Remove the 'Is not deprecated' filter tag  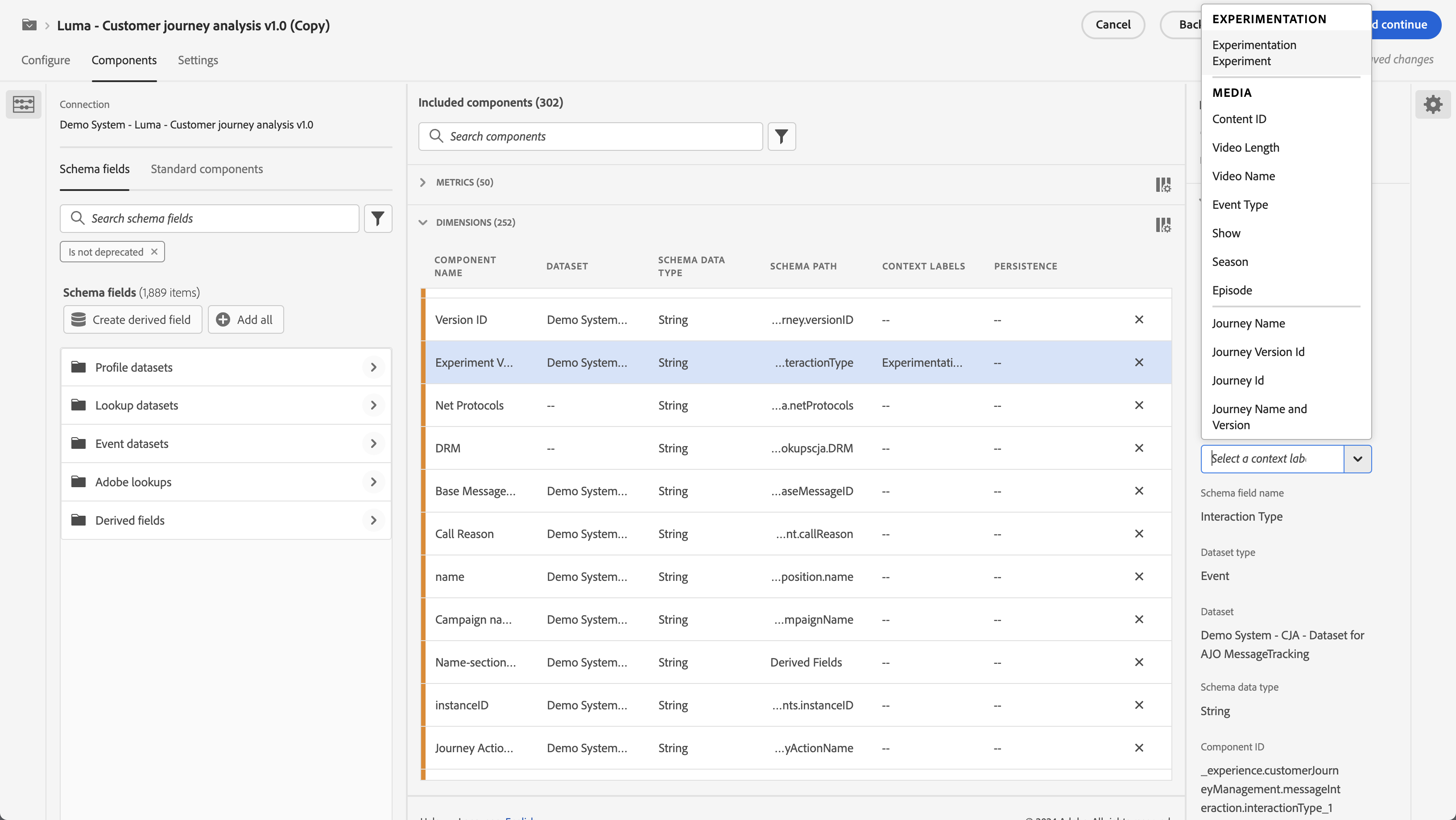coord(154,252)
